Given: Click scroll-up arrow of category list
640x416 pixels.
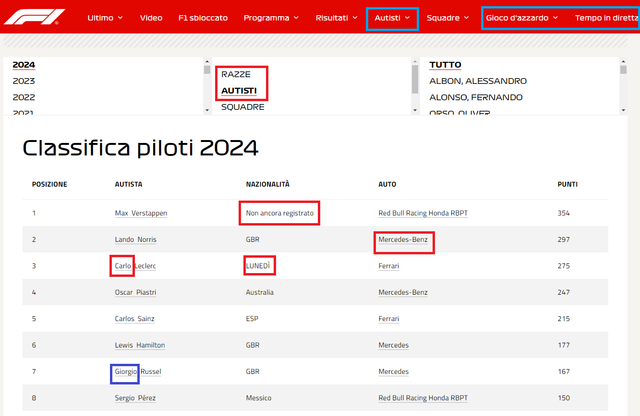Looking at the screenshot, I should [x=415, y=61].
